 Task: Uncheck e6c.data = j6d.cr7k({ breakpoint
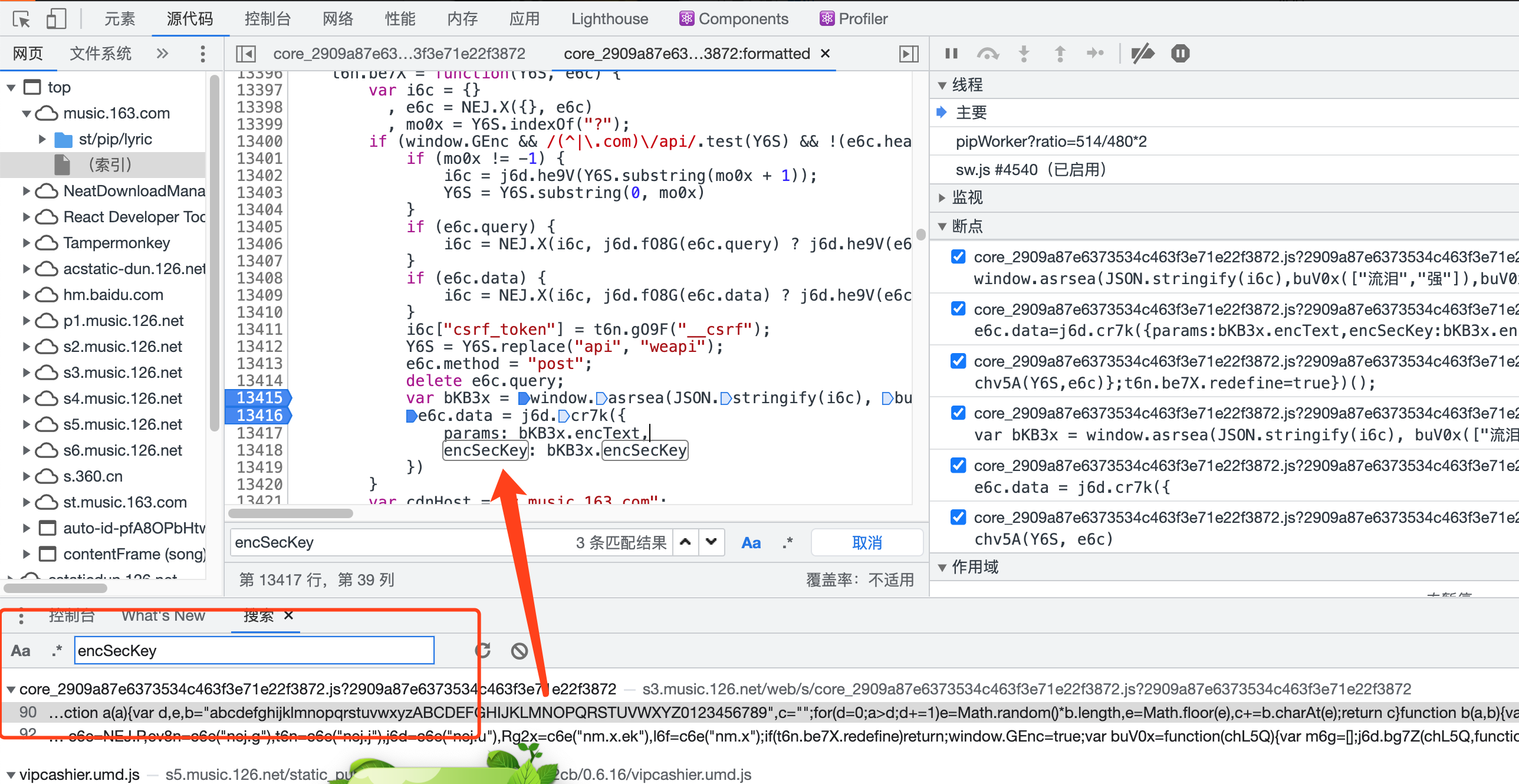click(958, 465)
